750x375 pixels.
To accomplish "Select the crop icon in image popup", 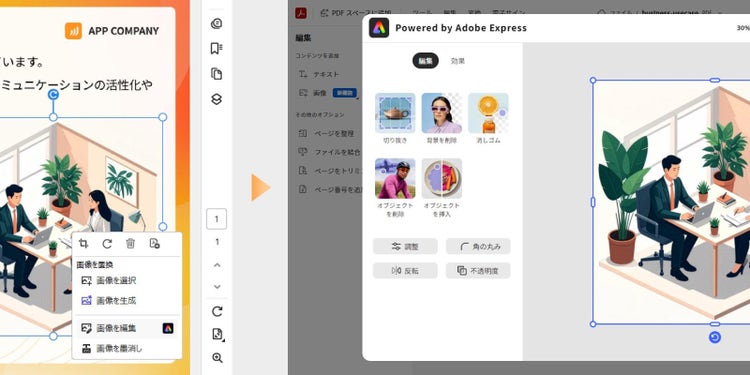I will pos(83,243).
